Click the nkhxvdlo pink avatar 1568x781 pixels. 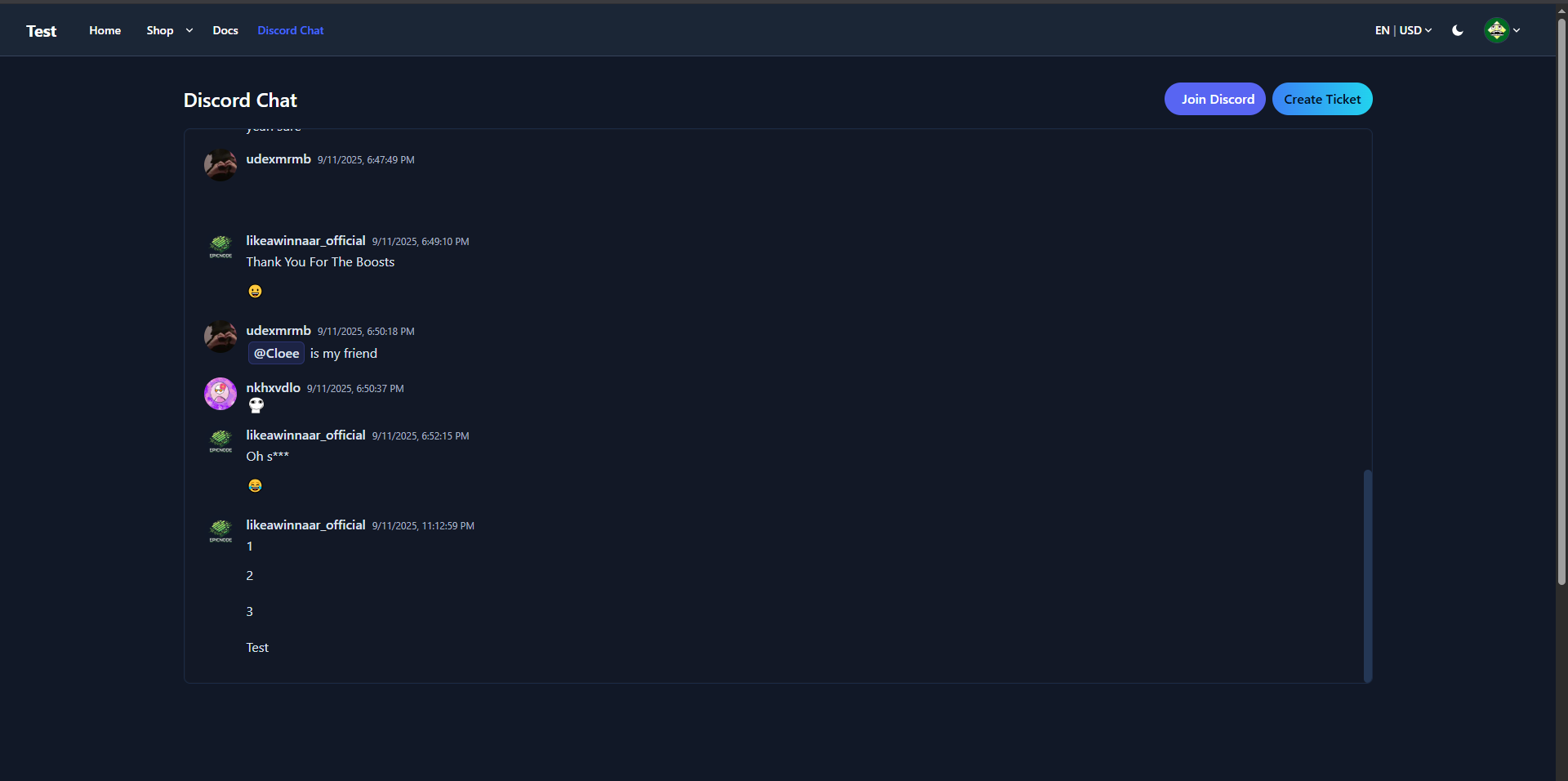[x=220, y=394]
